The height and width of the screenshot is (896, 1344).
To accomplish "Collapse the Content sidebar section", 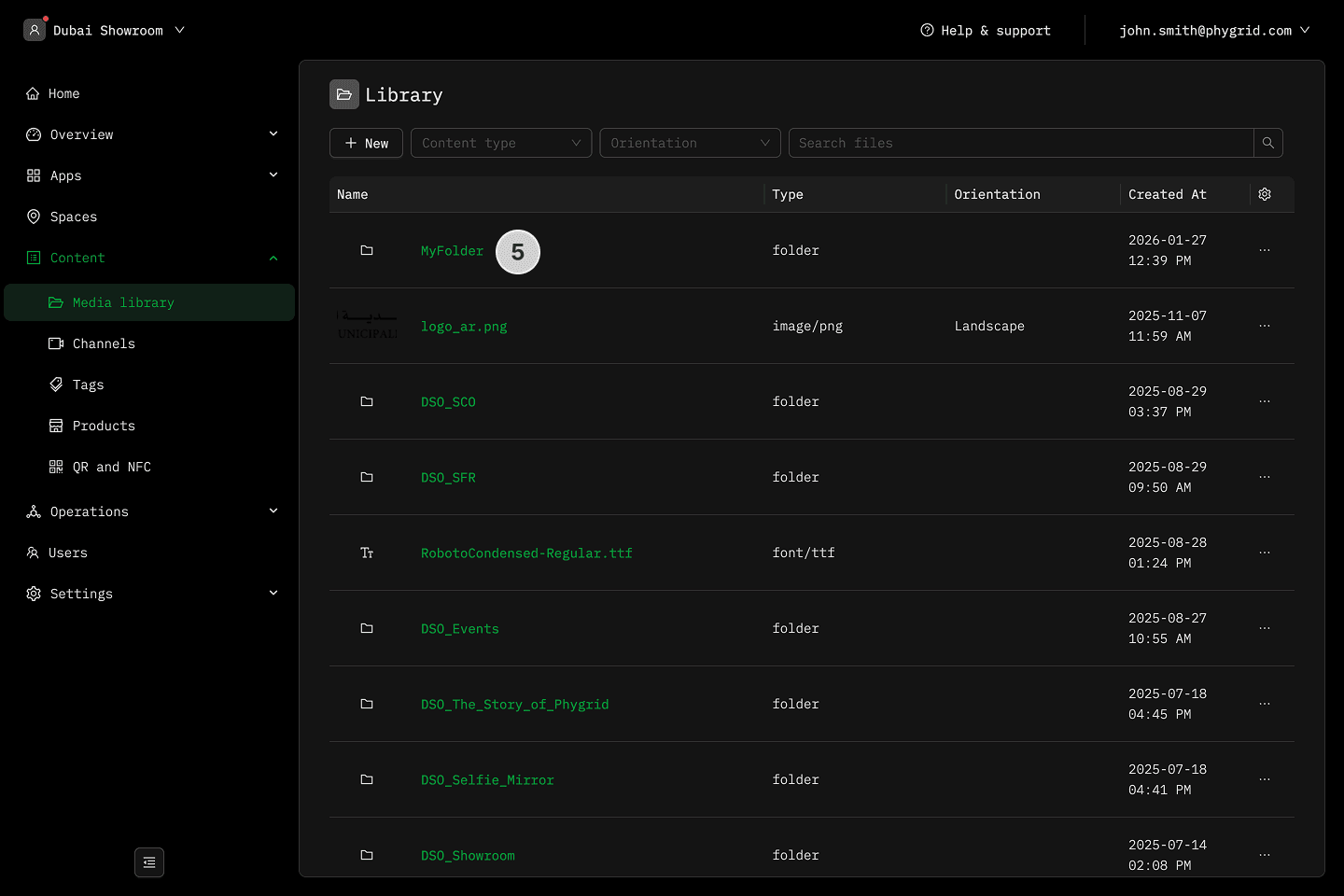I will (273, 258).
